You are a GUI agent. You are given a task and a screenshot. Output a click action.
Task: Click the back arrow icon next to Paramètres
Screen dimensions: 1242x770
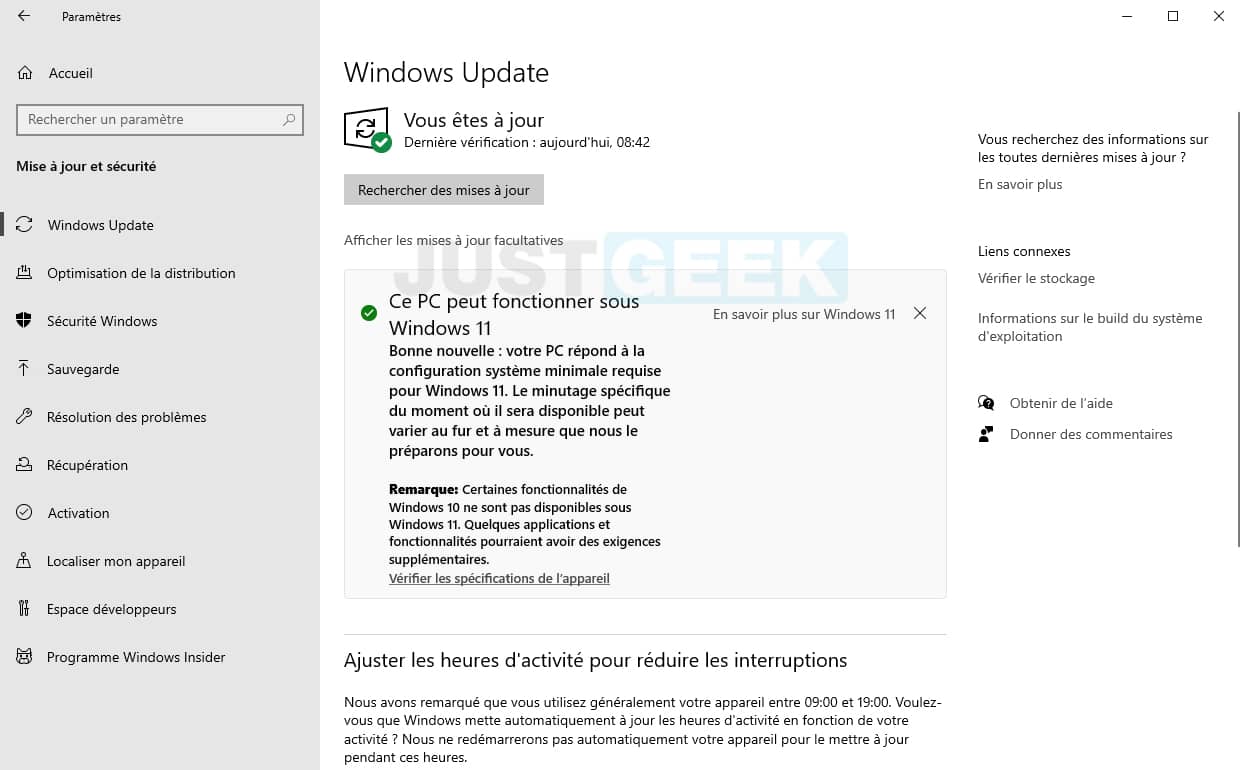coord(24,16)
